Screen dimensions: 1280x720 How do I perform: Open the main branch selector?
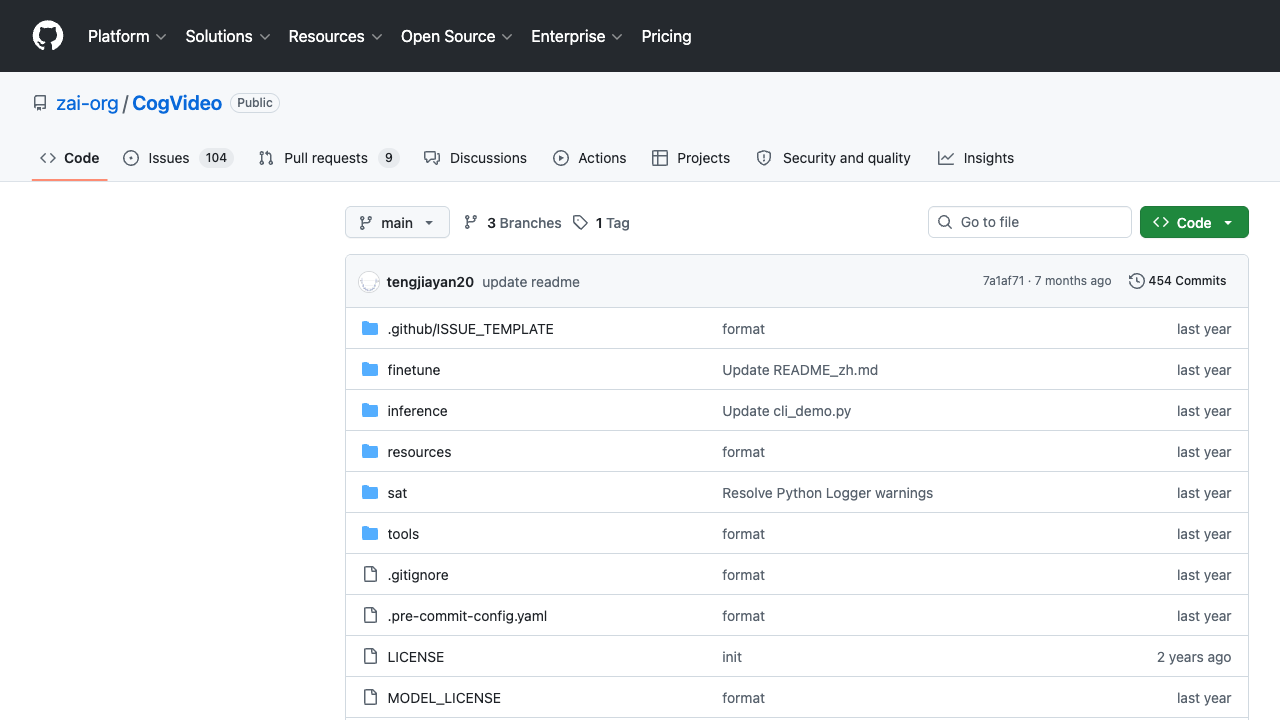click(x=397, y=223)
